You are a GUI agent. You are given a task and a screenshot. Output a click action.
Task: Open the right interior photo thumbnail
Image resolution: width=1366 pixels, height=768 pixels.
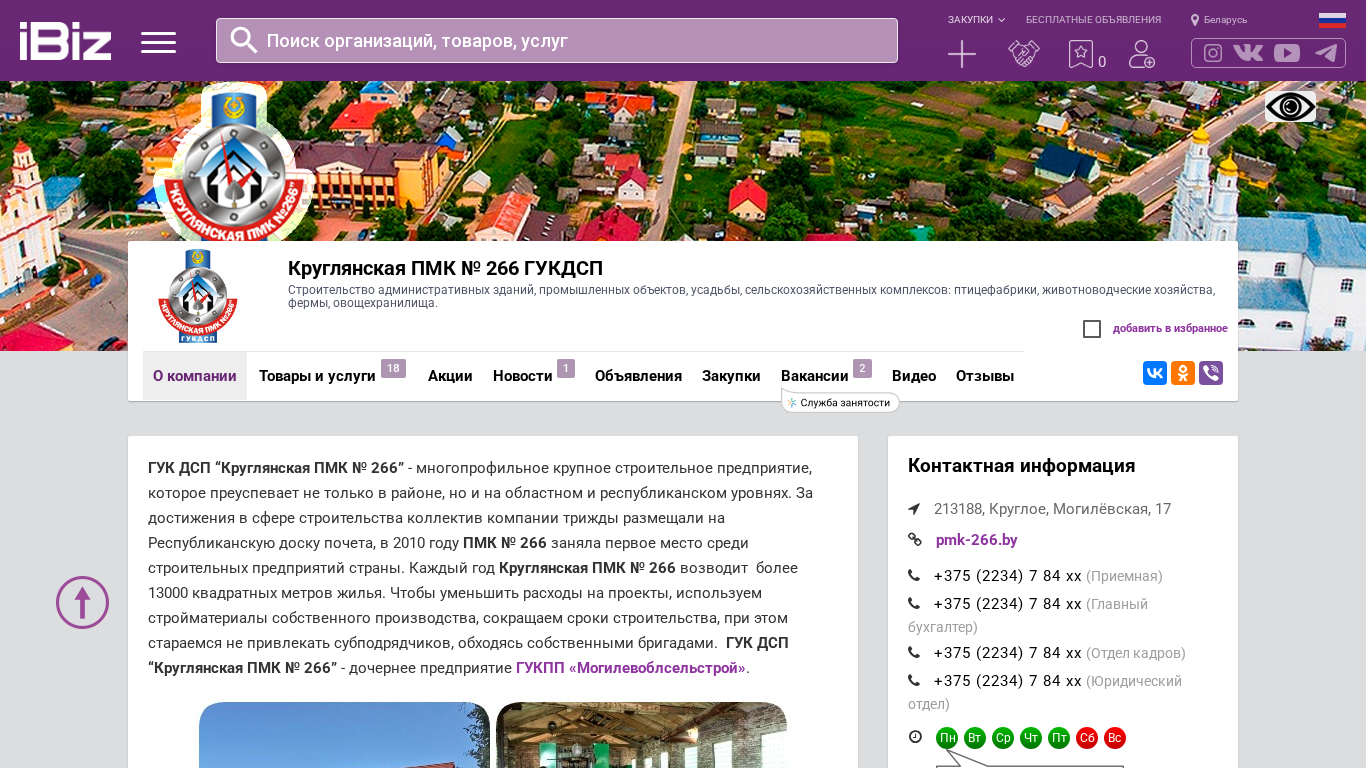pyautogui.click(x=641, y=735)
